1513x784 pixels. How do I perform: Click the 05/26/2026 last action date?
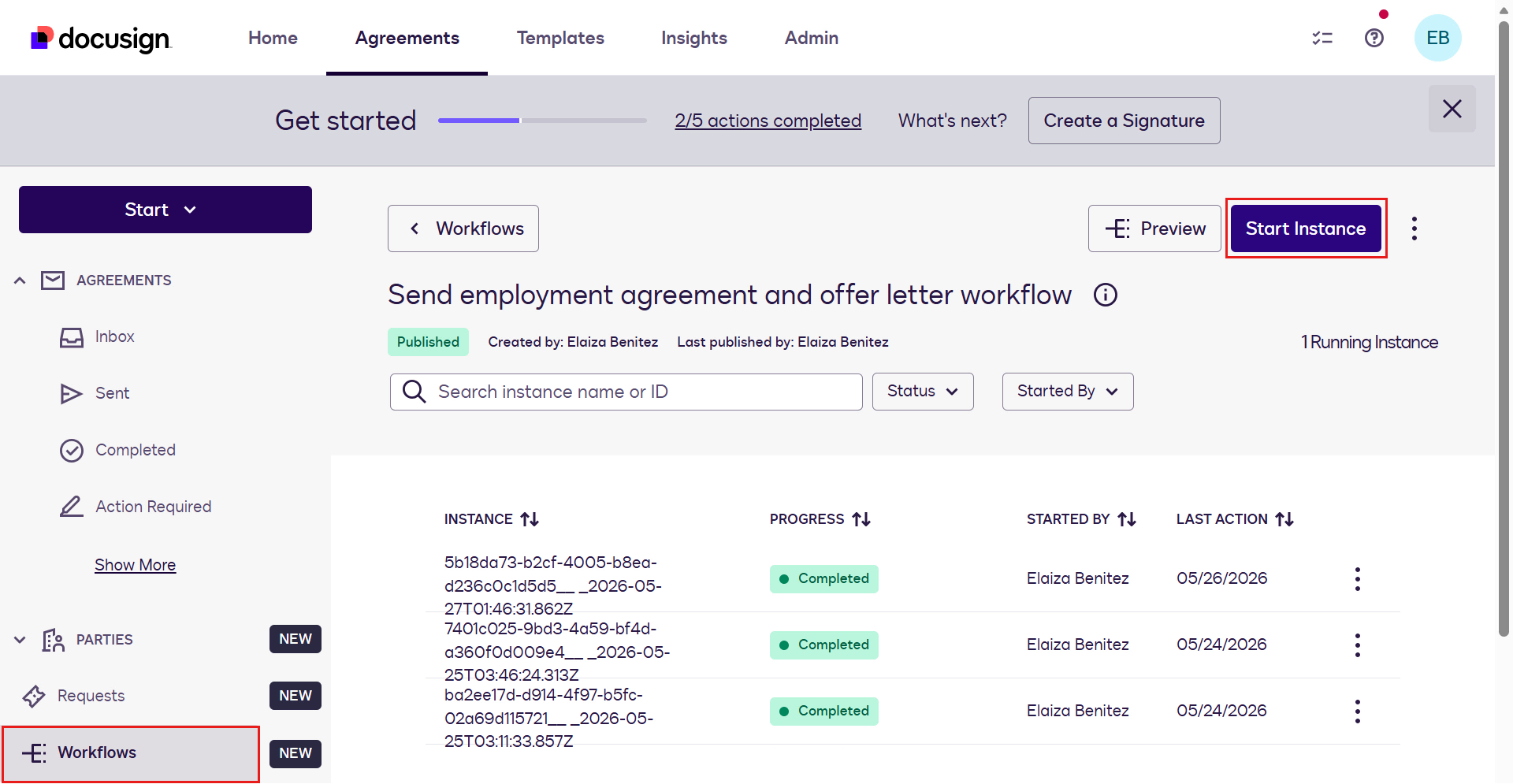tap(1222, 578)
